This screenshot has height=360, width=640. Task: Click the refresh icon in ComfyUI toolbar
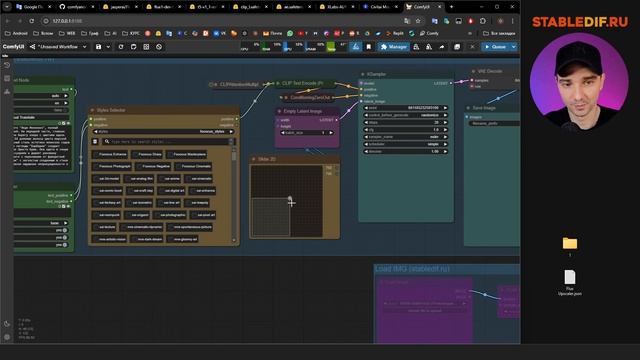point(121,47)
